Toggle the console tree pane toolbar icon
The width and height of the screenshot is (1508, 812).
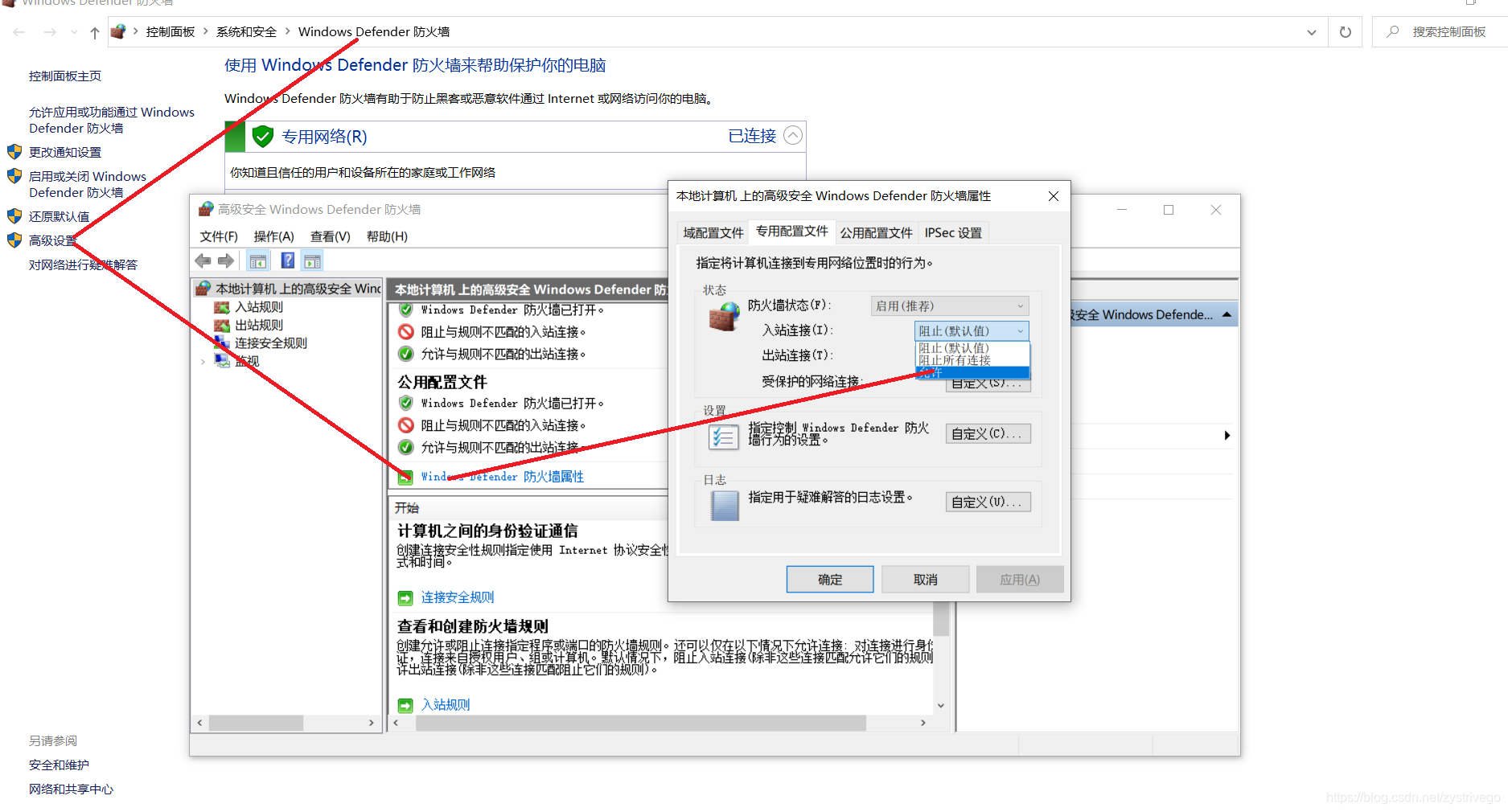[258, 260]
